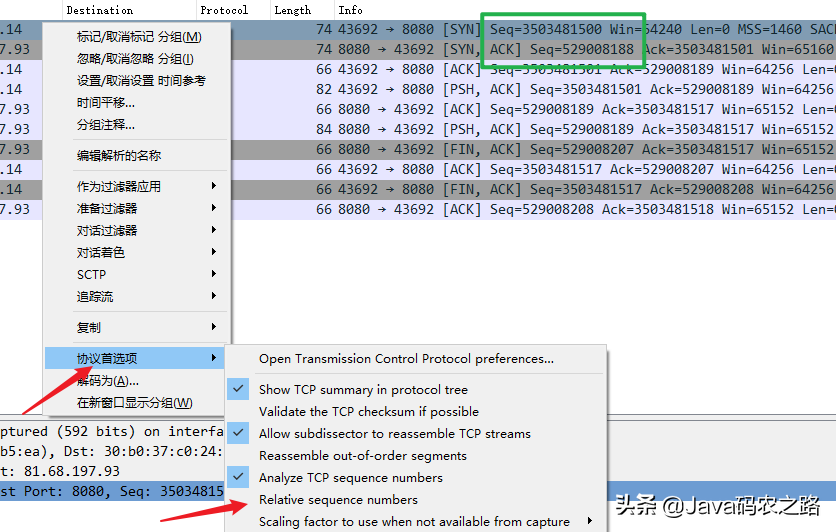Select ACK packet with Ack=529008207
This screenshot has height=532, width=836.
click(x=533, y=169)
